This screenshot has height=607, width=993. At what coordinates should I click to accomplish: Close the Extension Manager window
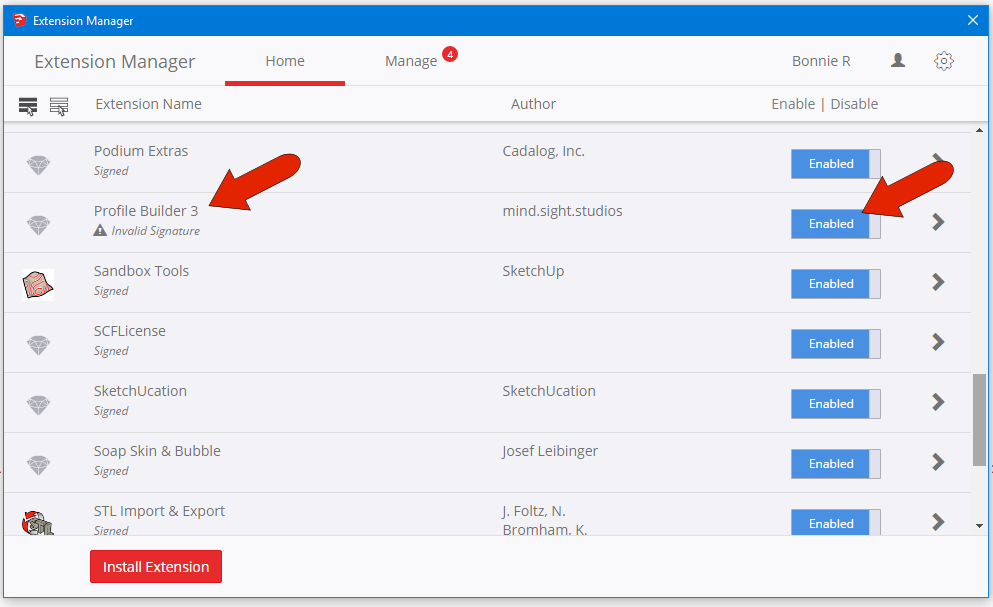pyautogui.click(x=973, y=20)
